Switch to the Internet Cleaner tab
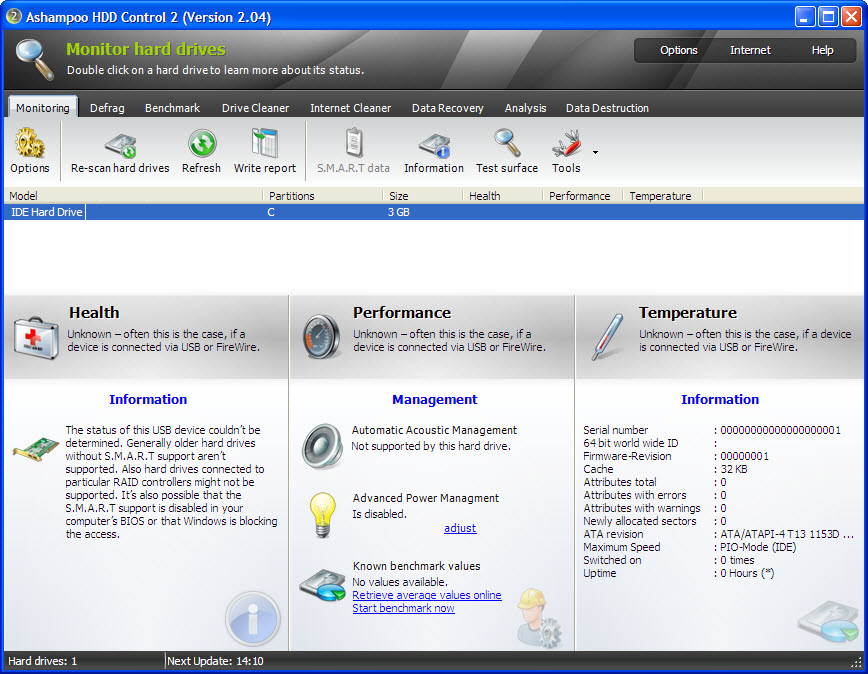Screen dimensions: 868x674 (x=351, y=107)
